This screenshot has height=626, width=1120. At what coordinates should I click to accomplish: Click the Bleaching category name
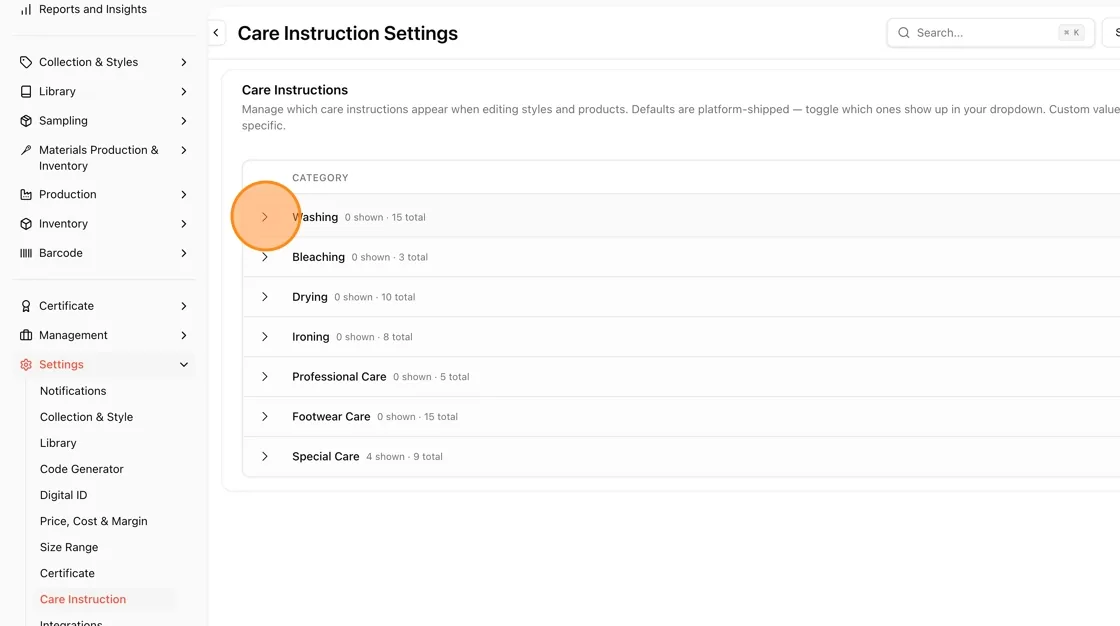tap(319, 257)
